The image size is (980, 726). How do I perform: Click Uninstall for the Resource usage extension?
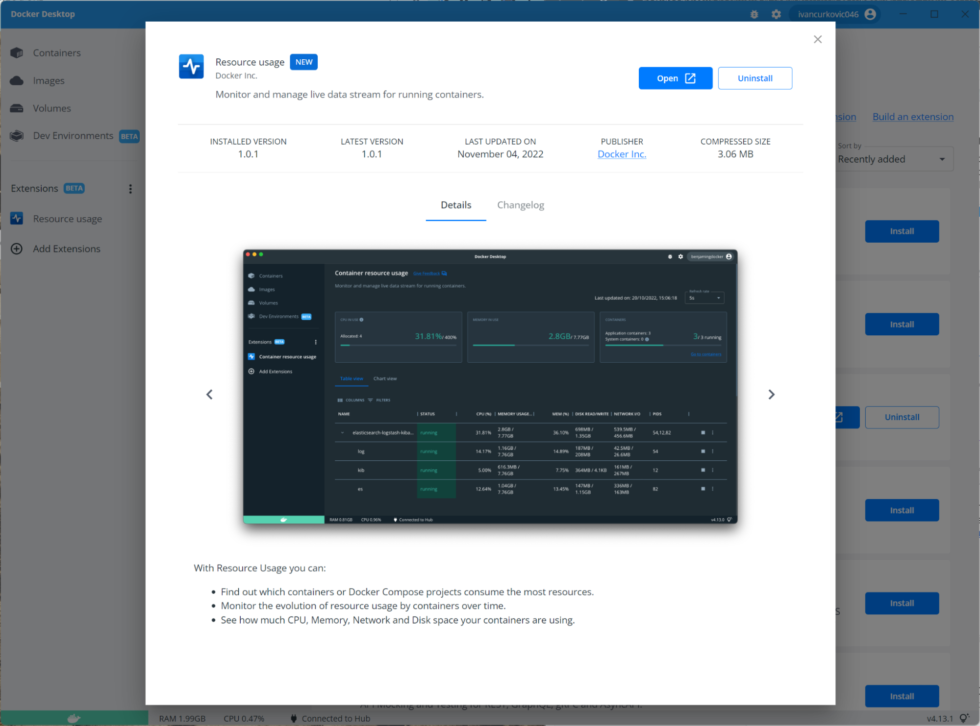[757, 77]
